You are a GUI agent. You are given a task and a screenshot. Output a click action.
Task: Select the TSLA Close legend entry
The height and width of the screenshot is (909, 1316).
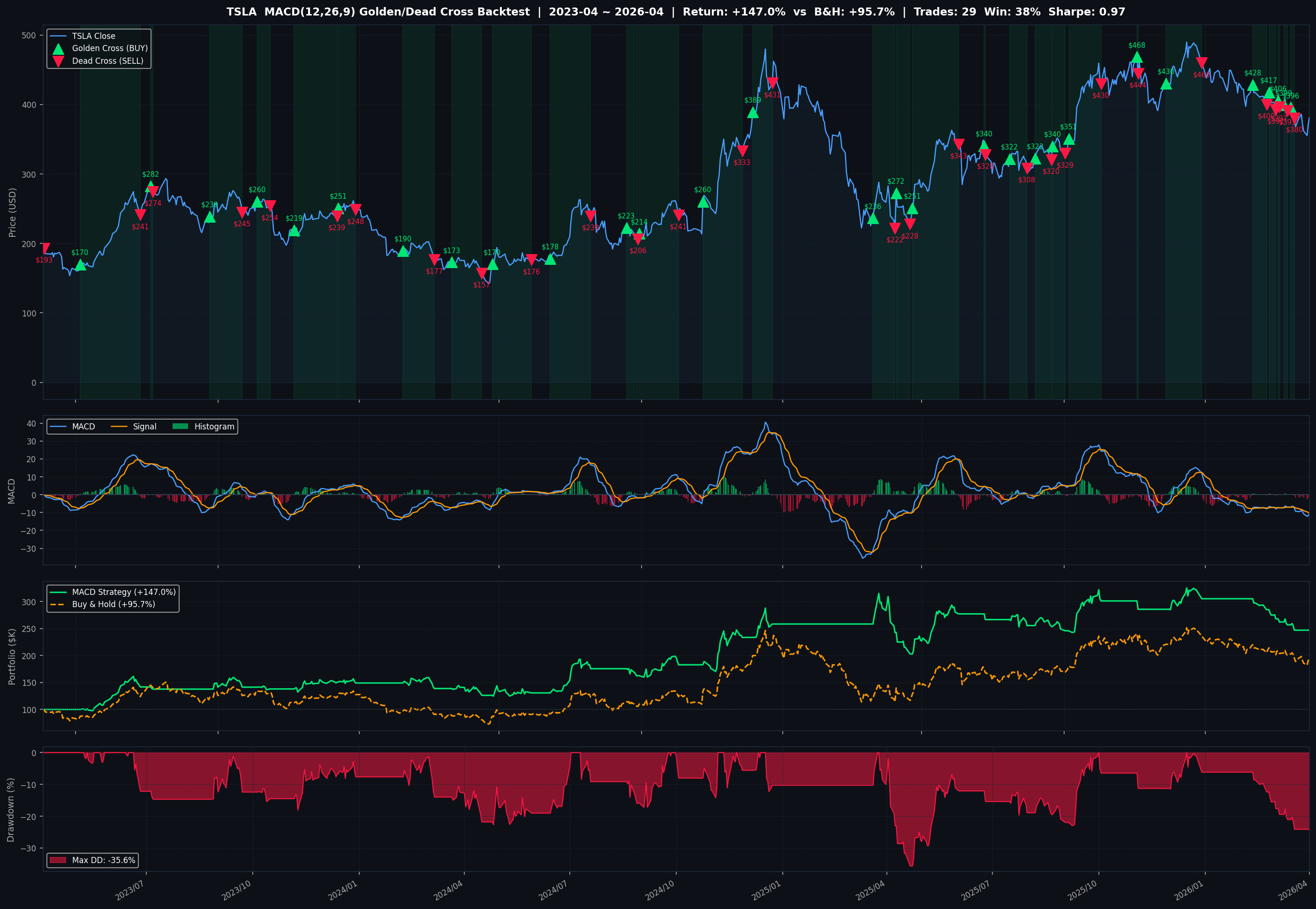83,36
